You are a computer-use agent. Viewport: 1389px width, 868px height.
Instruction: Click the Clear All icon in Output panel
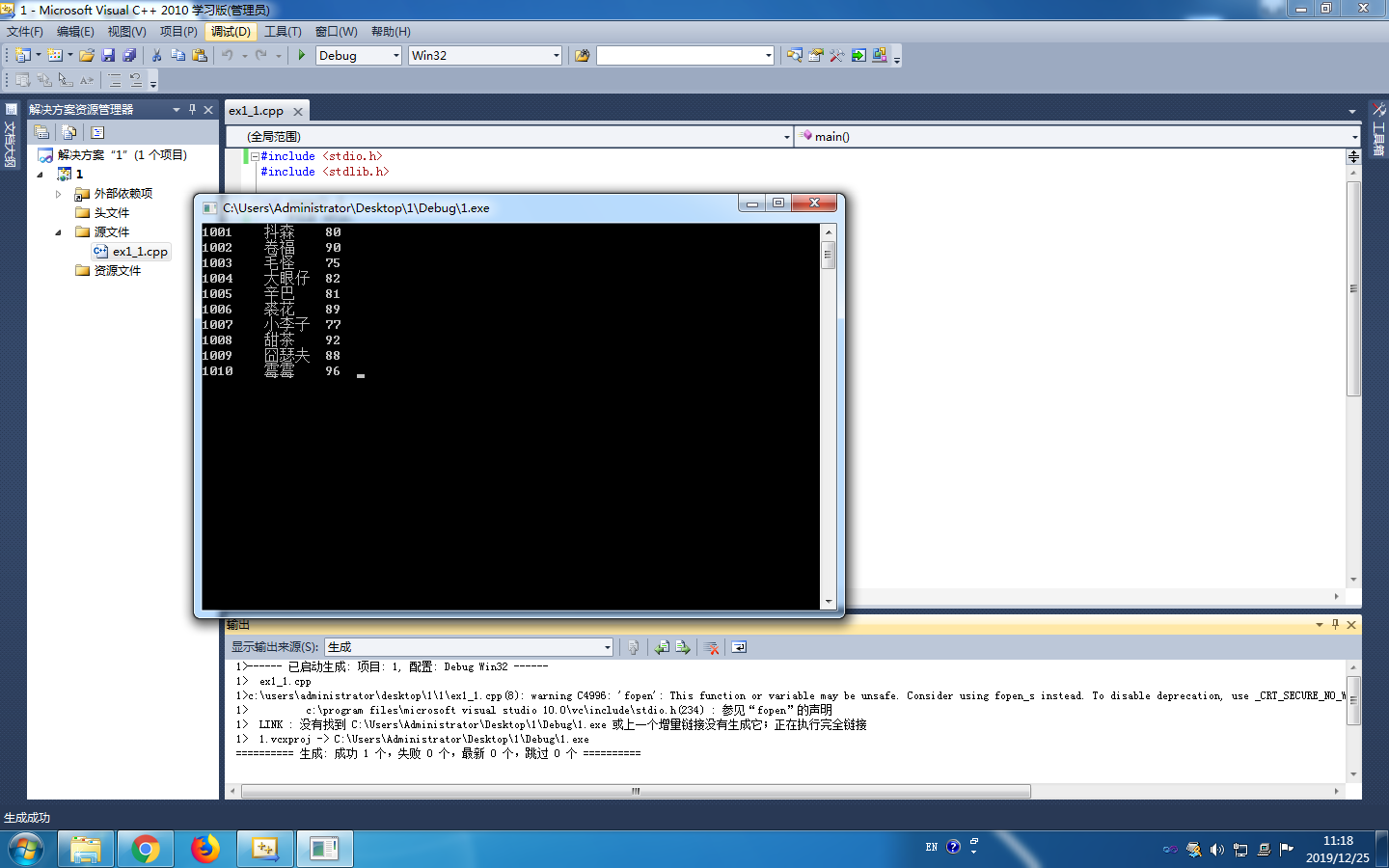pyautogui.click(x=712, y=647)
